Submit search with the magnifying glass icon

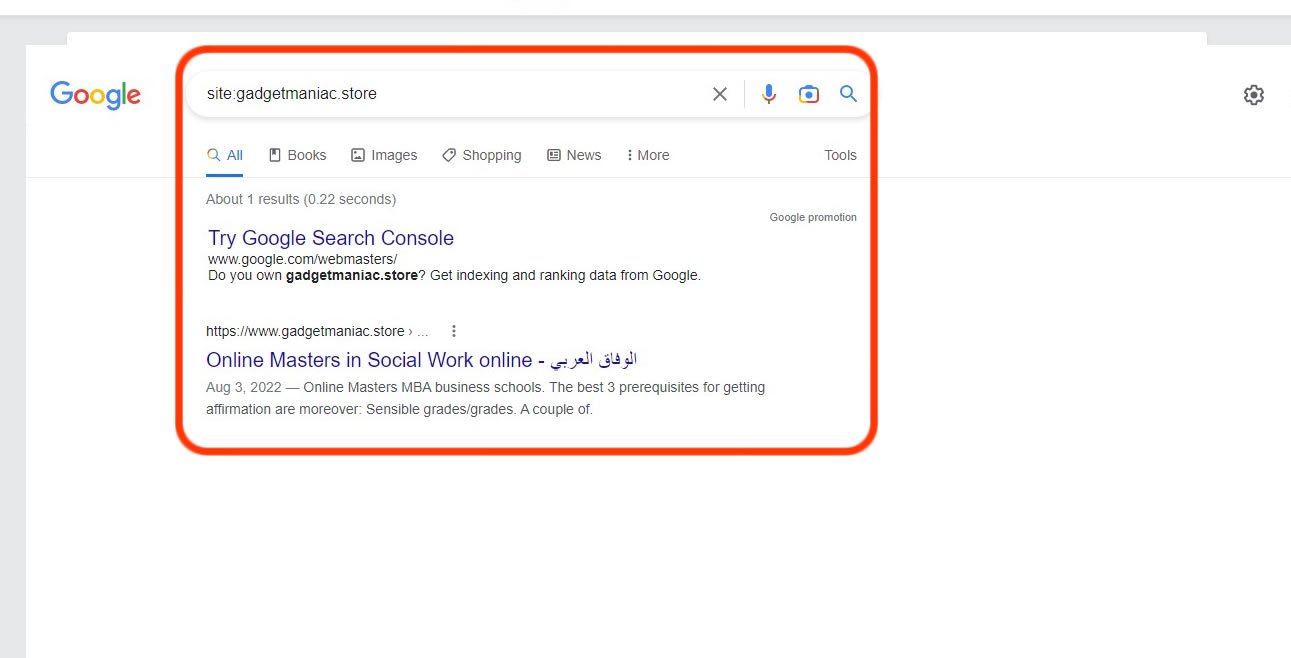(848, 94)
